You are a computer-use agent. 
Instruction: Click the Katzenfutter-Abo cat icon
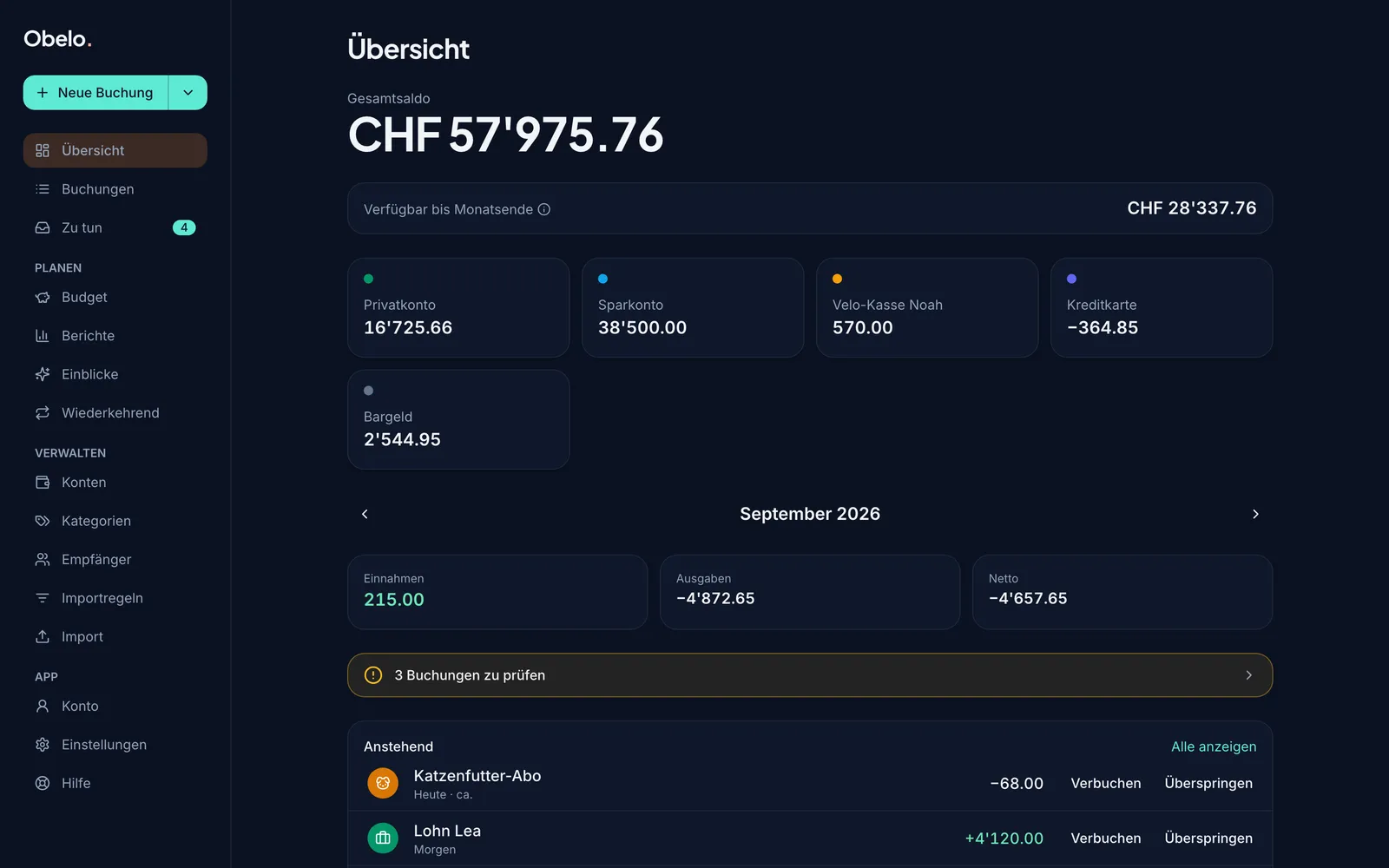point(383,783)
